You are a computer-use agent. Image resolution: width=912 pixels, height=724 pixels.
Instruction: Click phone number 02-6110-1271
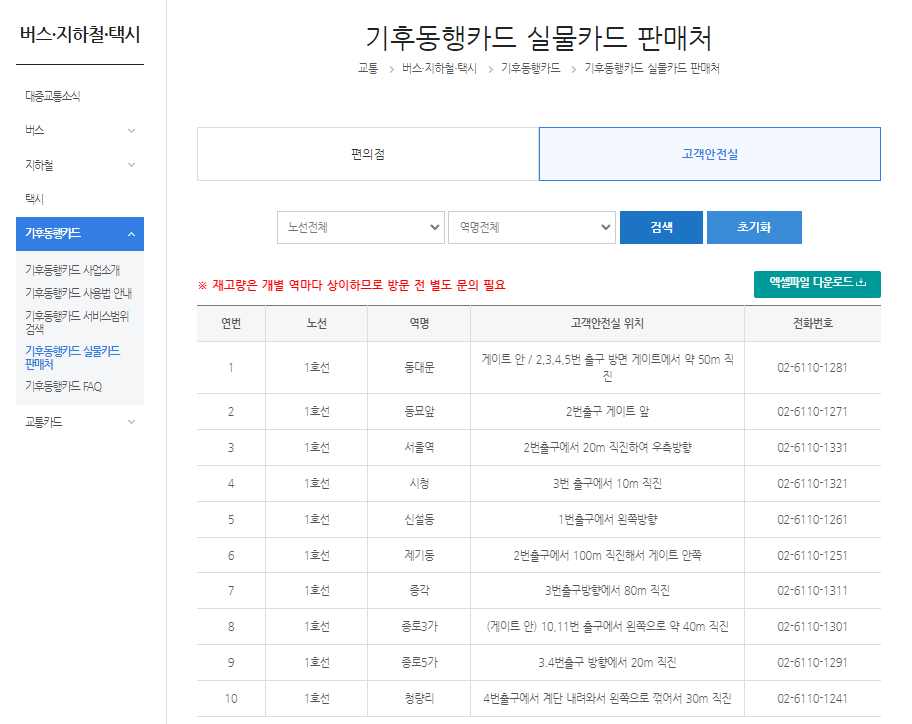[x=813, y=412]
